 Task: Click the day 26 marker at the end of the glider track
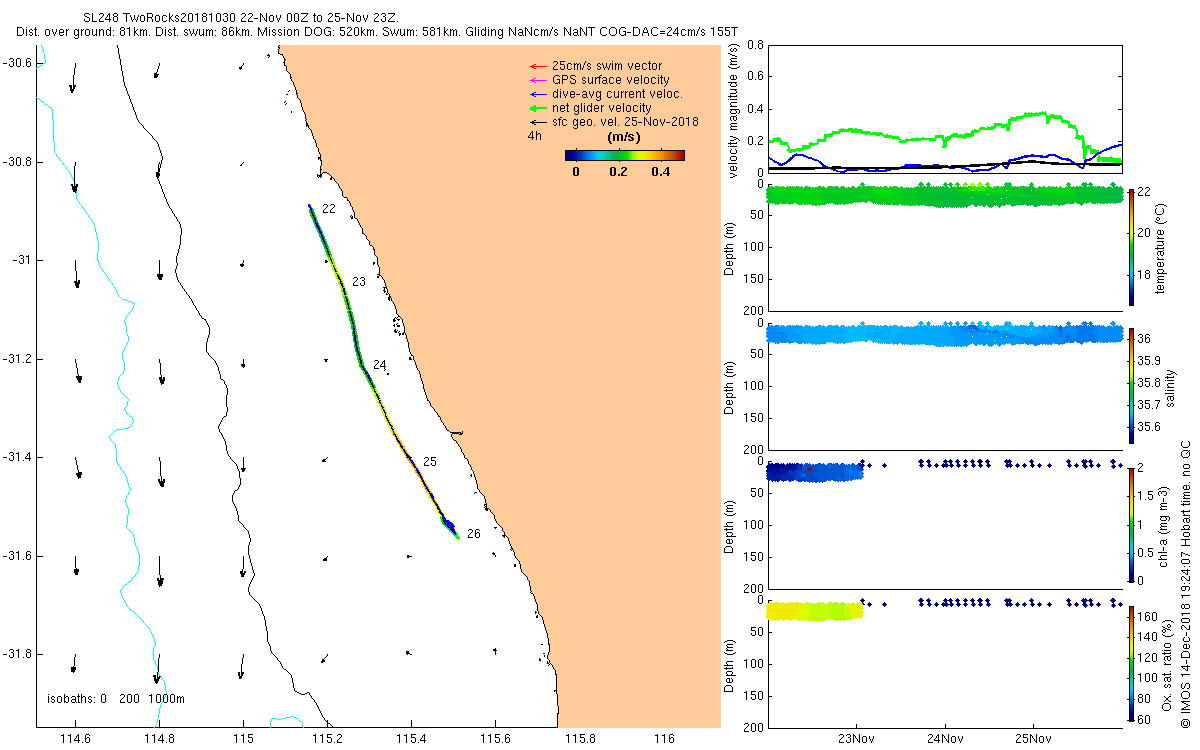point(474,534)
